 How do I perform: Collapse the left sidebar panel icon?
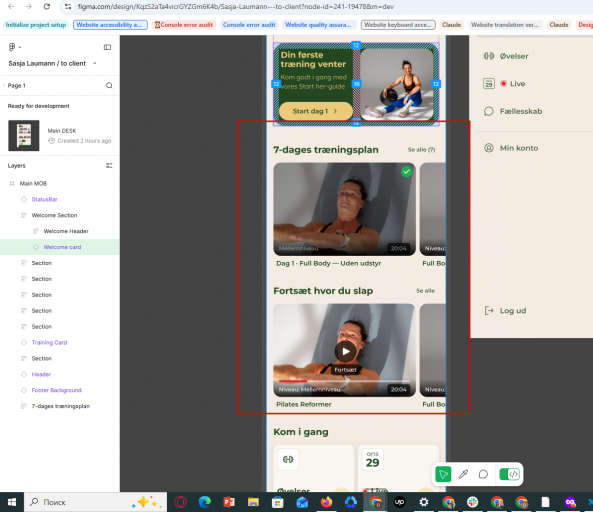107,47
